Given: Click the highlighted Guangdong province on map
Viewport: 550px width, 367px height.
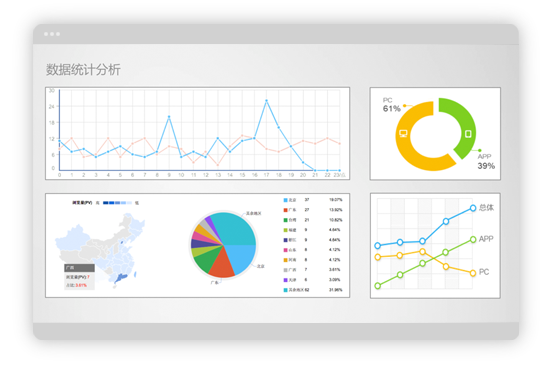Looking at the screenshot, I should [122, 278].
